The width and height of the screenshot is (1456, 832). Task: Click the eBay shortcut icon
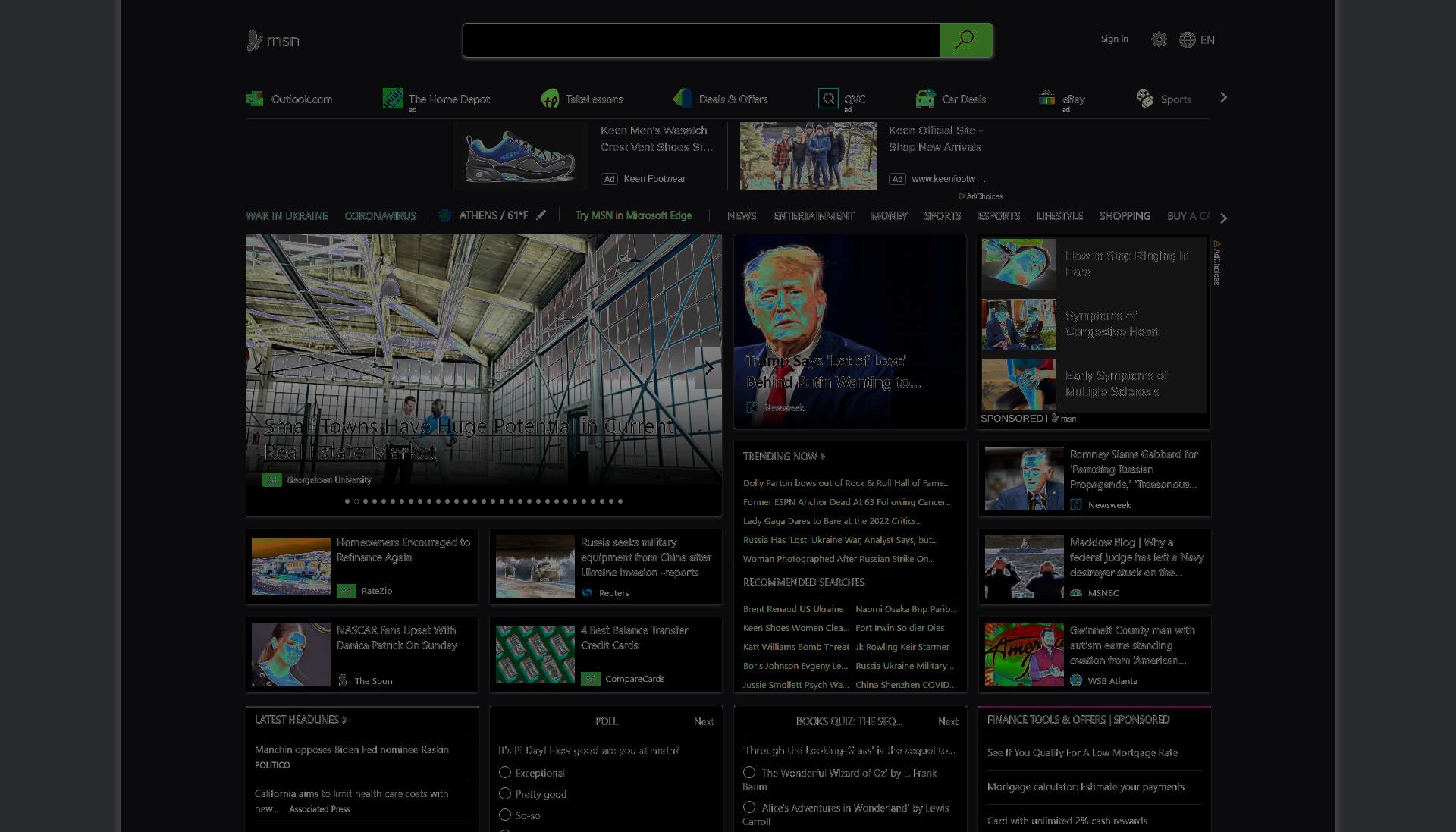pyautogui.click(x=1046, y=99)
